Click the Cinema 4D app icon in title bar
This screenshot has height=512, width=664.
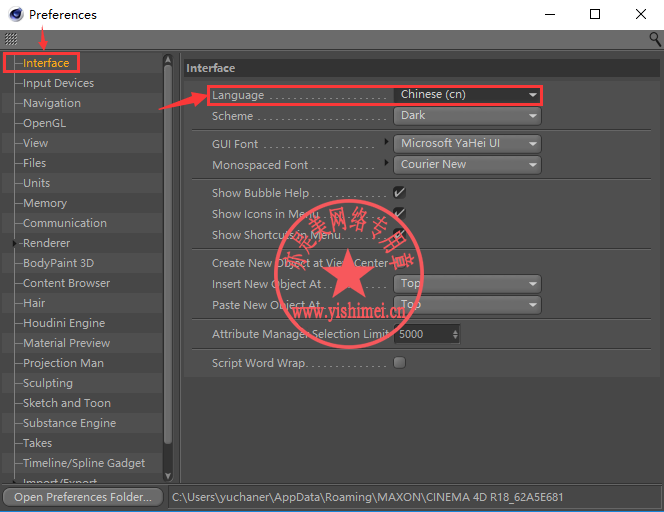tap(16, 14)
